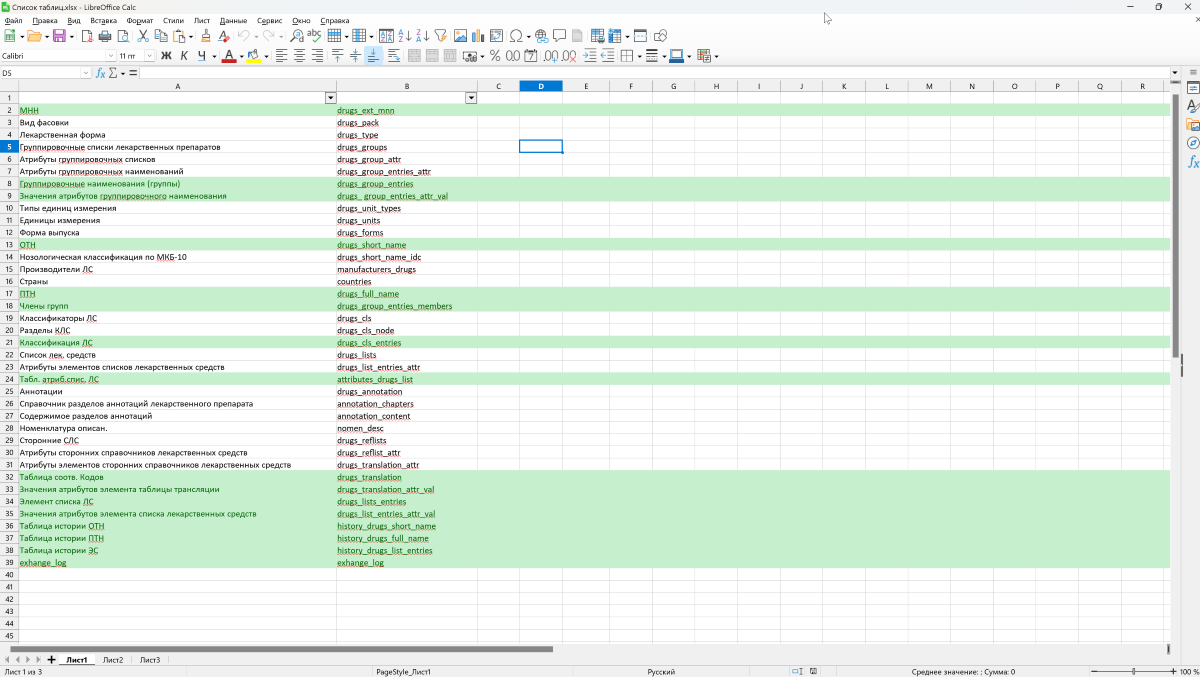Expand the Calibri font name dropdown
The width and height of the screenshot is (1200, 677).
110,56
